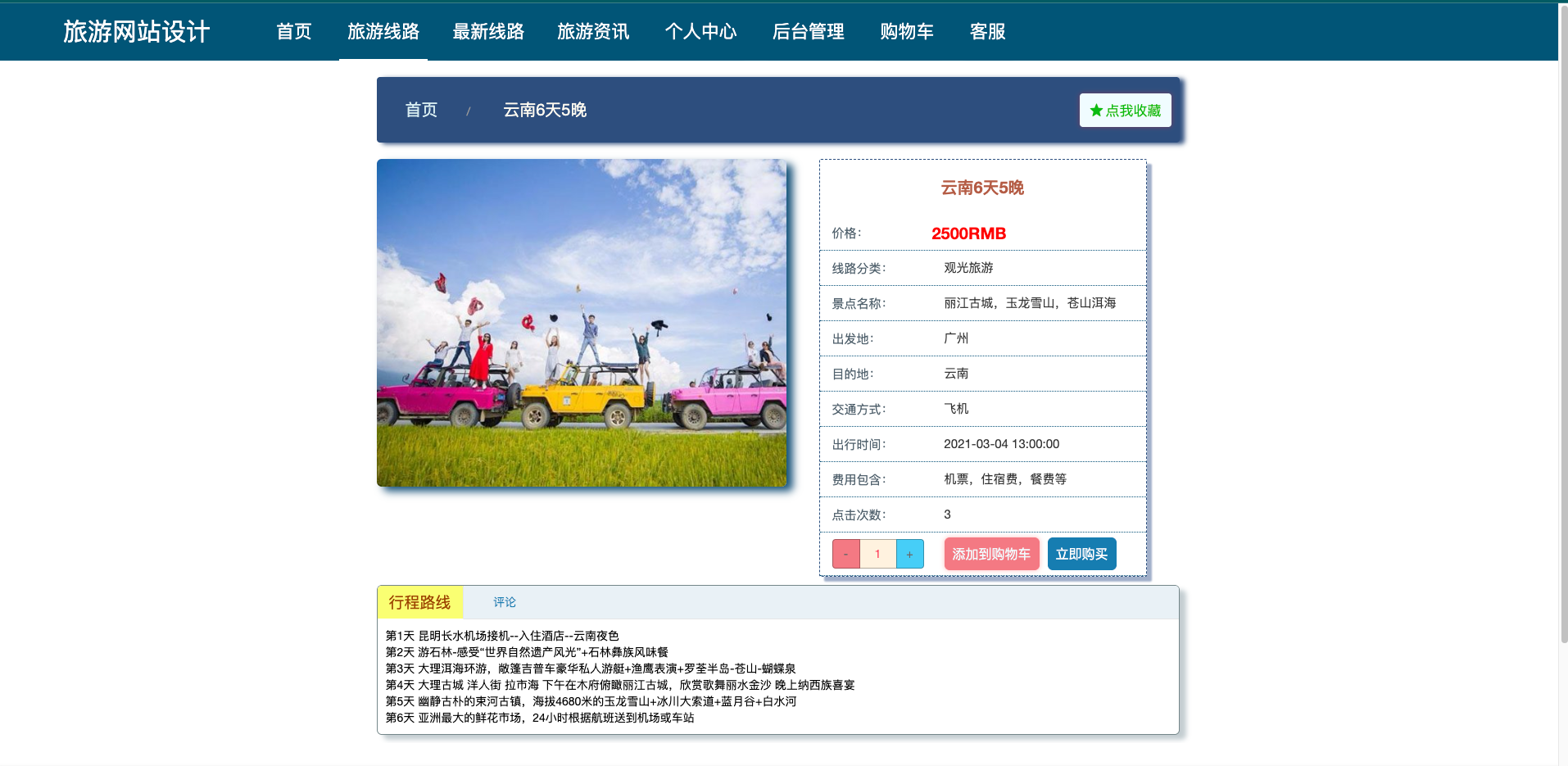Click the 出发地: label
Screen dimensions: 1568x766
(x=853, y=339)
